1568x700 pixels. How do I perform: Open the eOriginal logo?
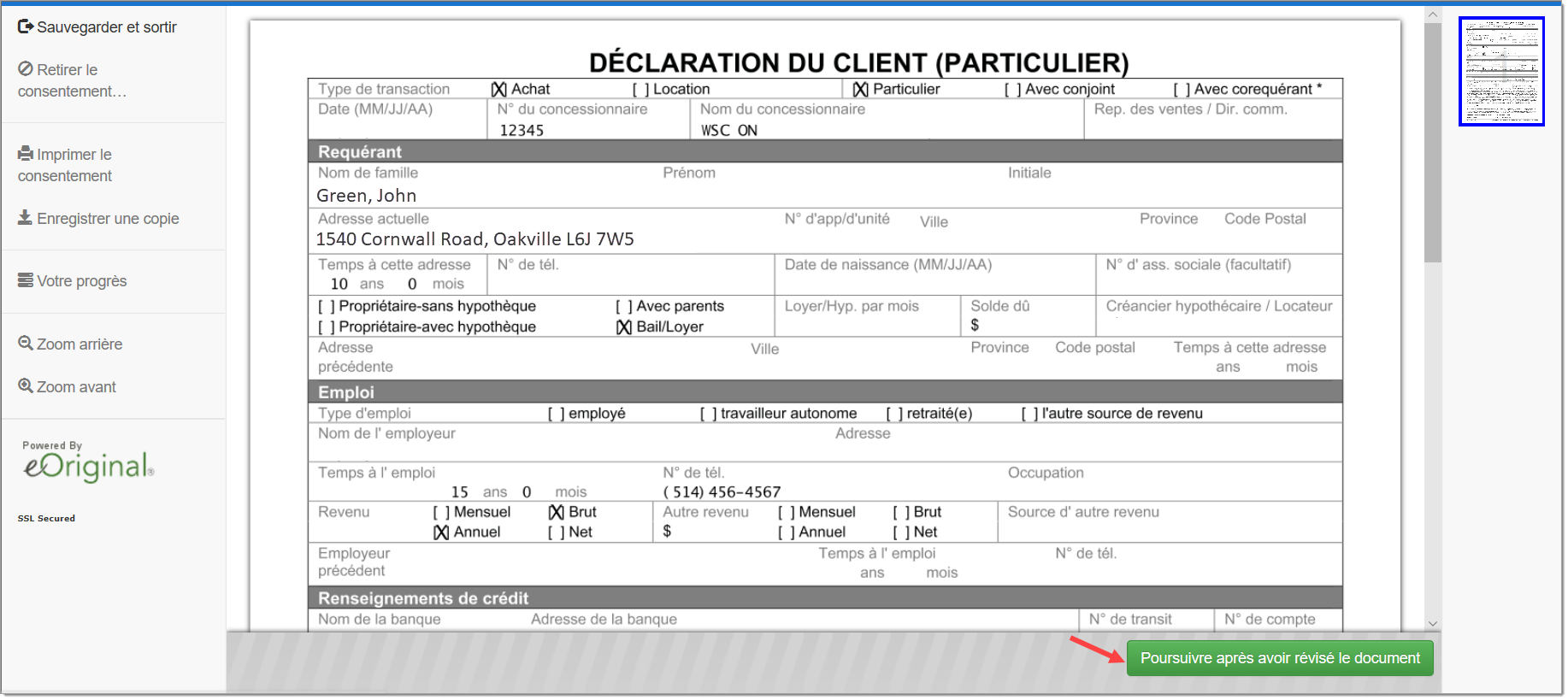pyautogui.click(x=88, y=466)
